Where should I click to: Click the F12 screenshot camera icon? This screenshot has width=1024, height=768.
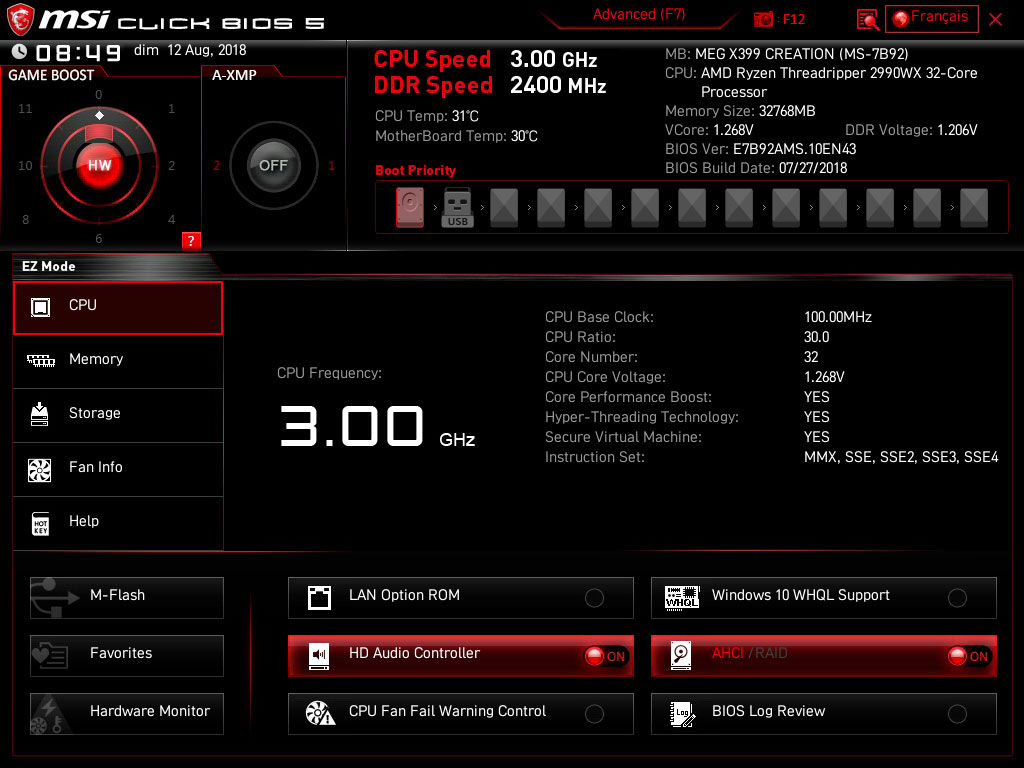pyautogui.click(x=764, y=19)
